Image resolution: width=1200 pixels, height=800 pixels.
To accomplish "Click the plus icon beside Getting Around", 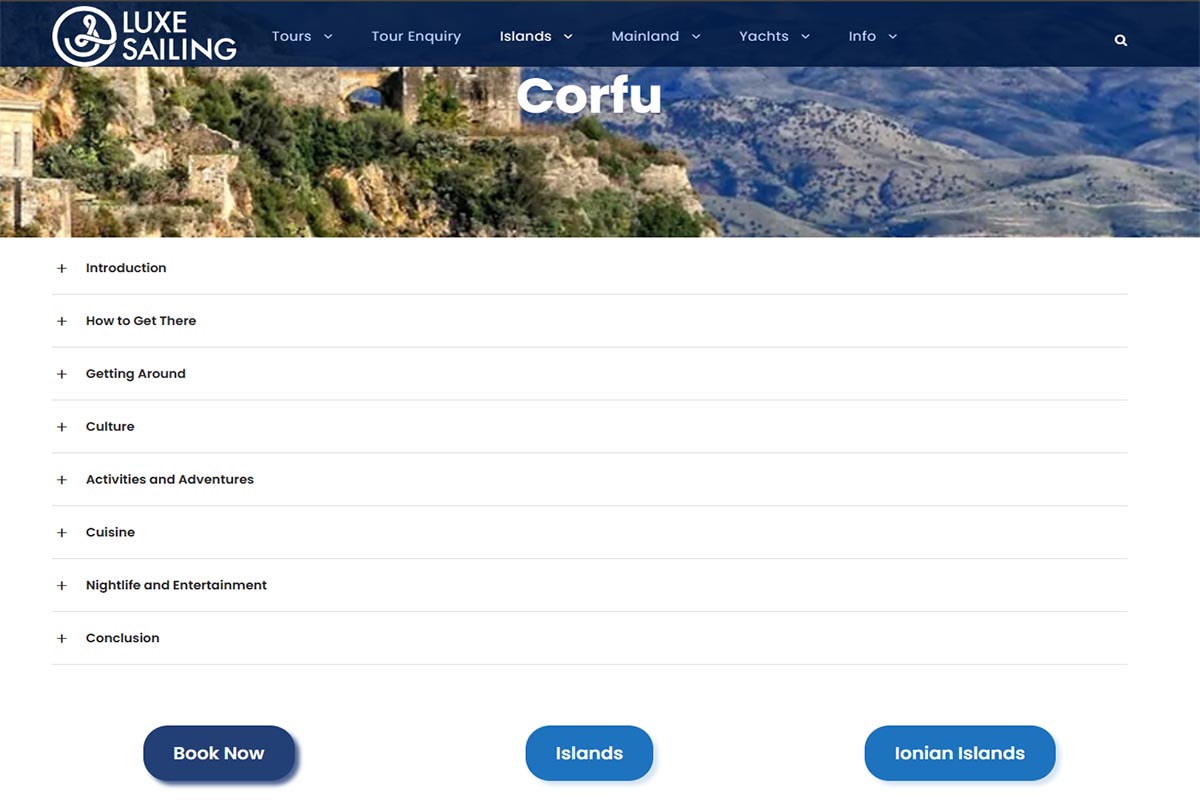I will (62, 374).
